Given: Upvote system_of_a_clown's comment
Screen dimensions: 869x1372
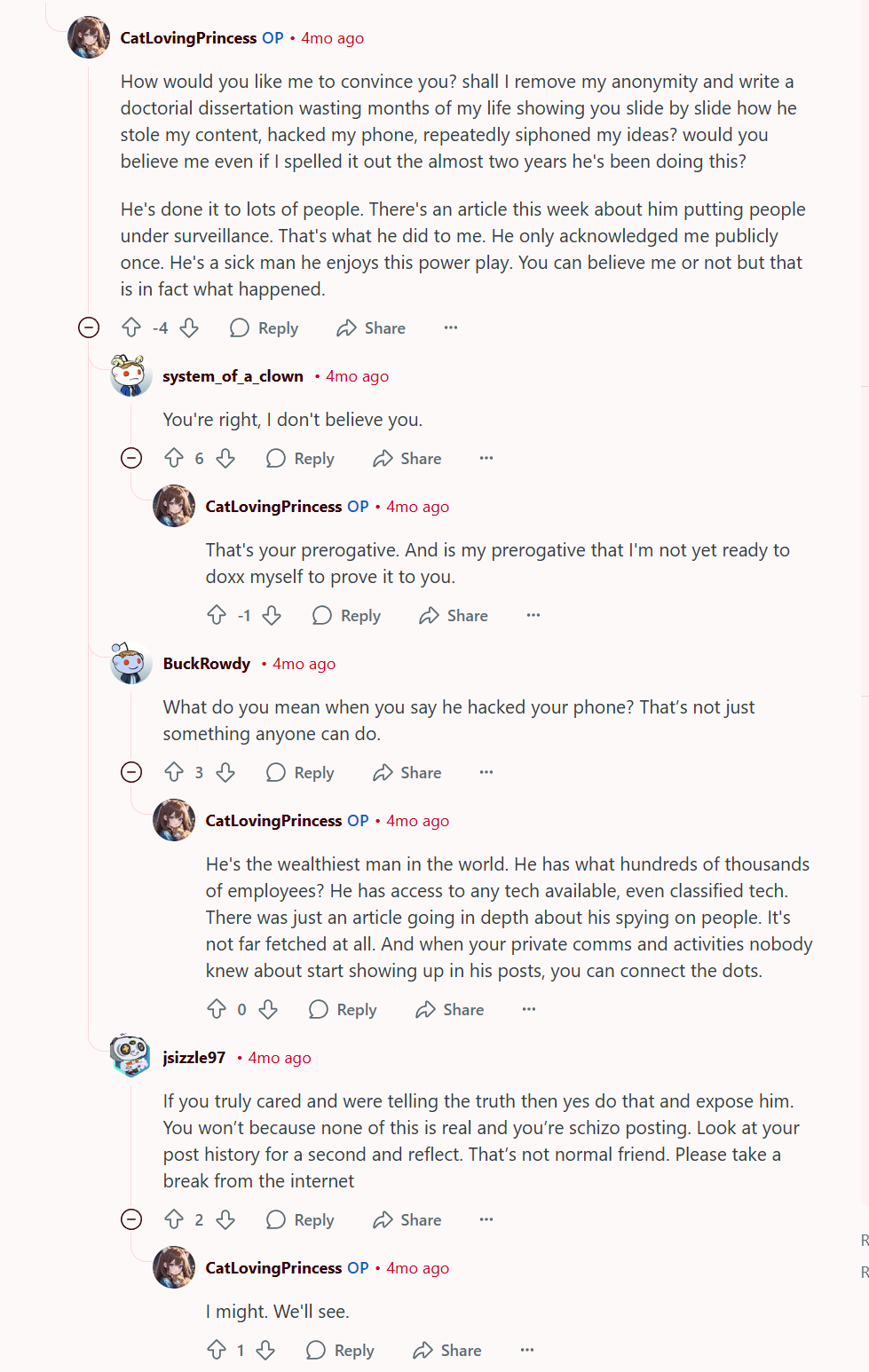Looking at the screenshot, I should (174, 458).
